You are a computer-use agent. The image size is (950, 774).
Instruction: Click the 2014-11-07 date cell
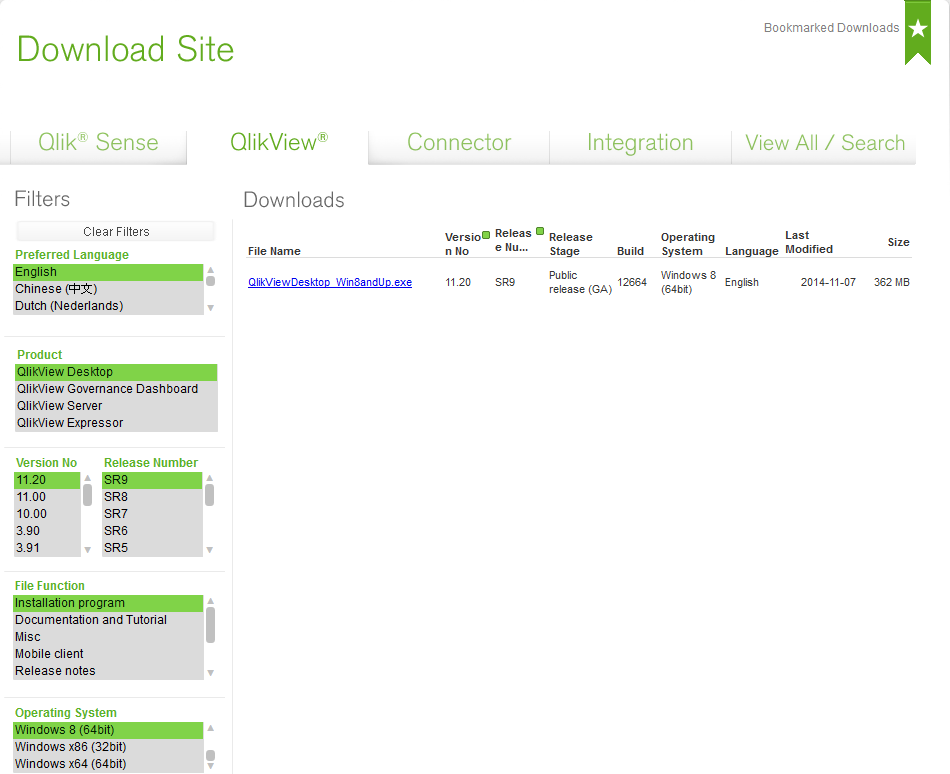[x=828, y=282]
